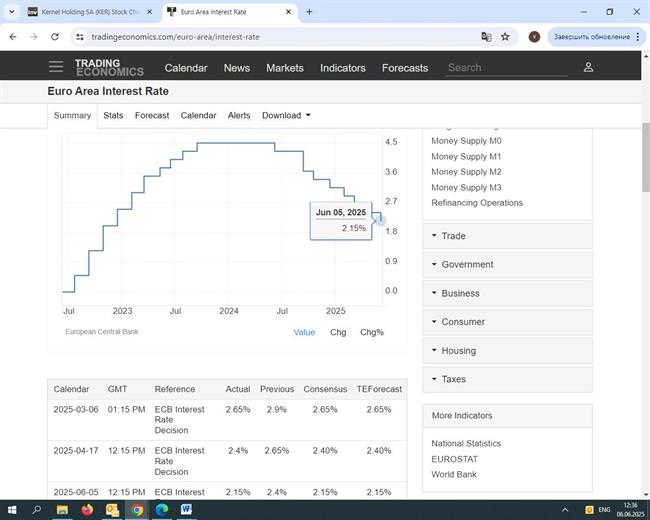This screenshot has height=520, width=650.
Task: Open the user account icon
Action: pyautogui.click(x=588, y=67)
